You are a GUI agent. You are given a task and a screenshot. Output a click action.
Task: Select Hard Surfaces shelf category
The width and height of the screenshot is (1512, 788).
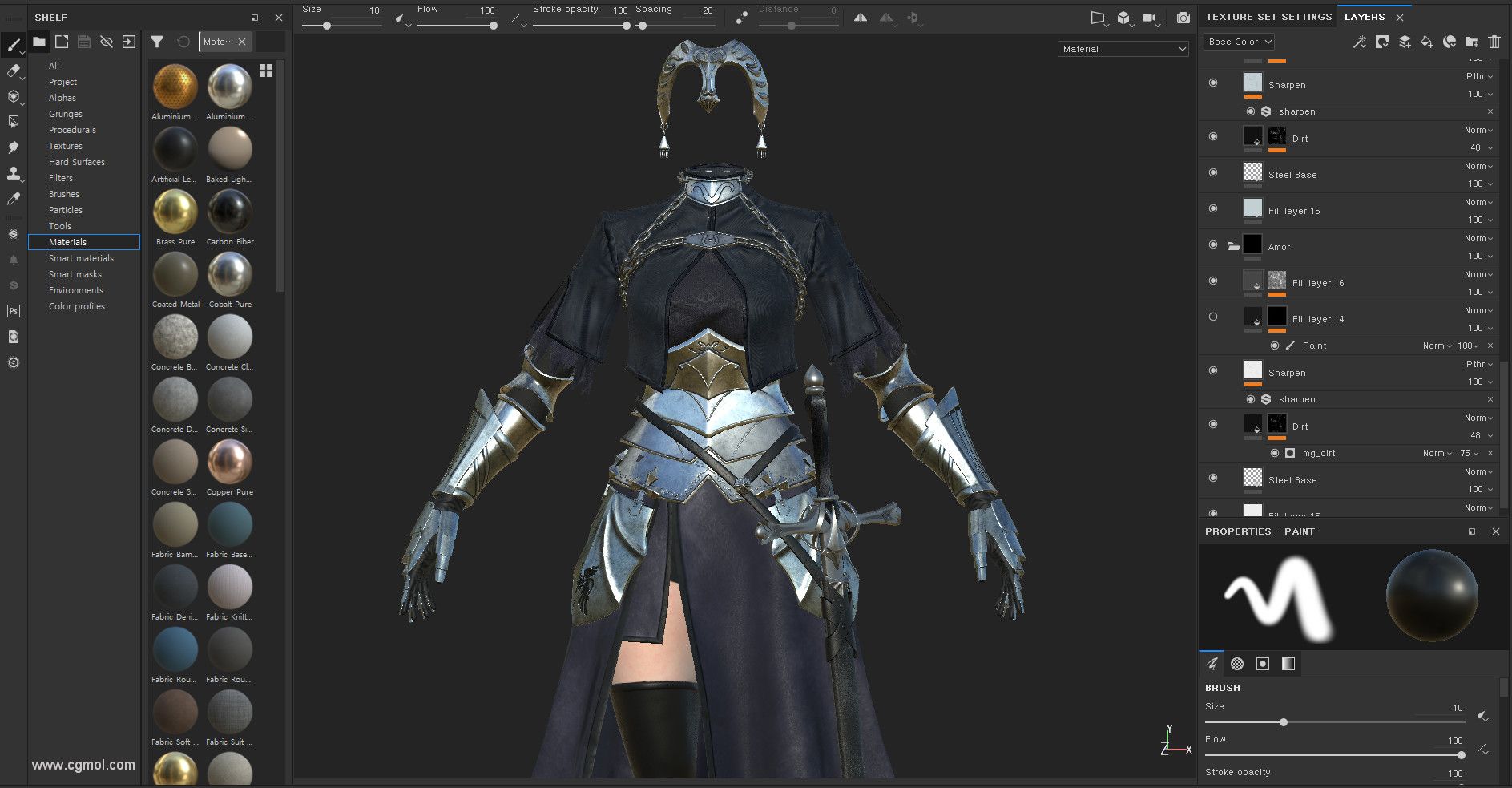click(x=77, y=162)
